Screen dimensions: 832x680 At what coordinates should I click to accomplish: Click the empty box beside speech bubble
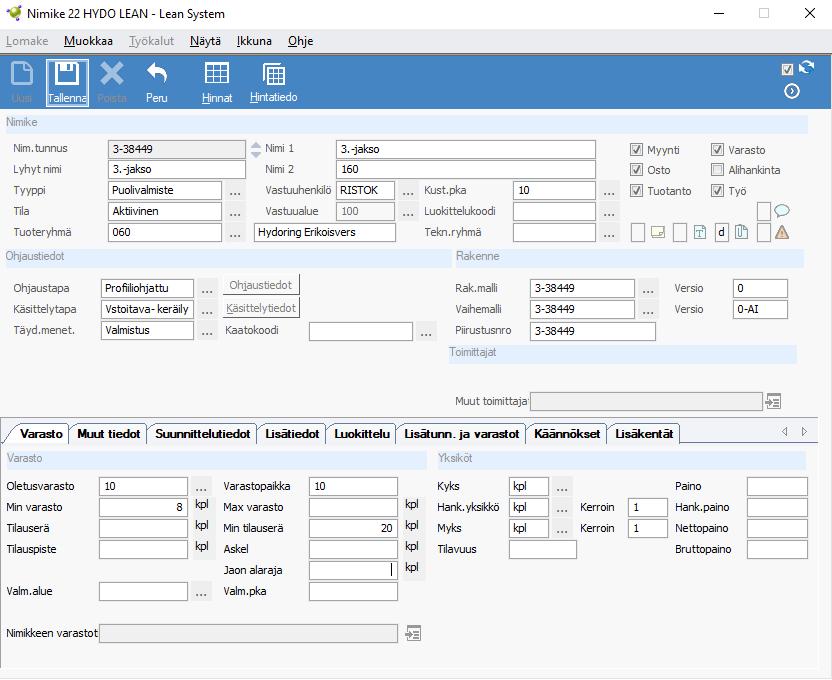tap(764, 211)
